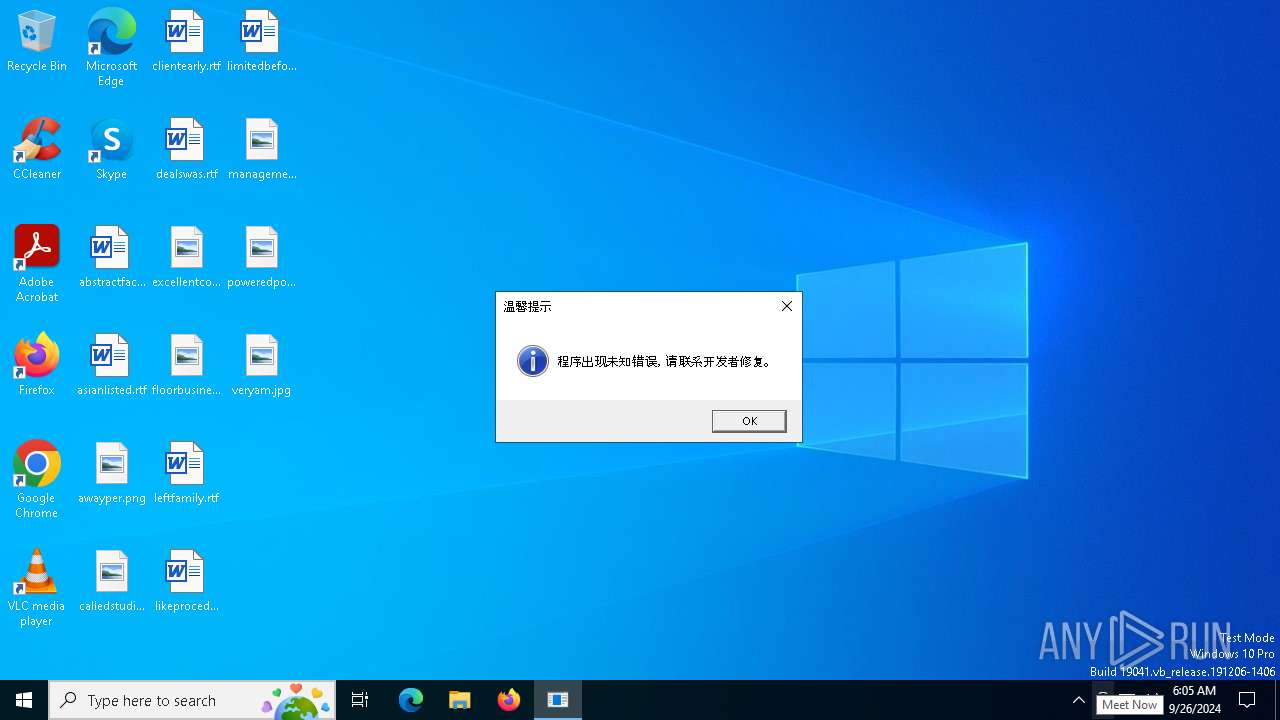Select the floorbusine... image file
1280x720 pixels.
coord(186,365)
